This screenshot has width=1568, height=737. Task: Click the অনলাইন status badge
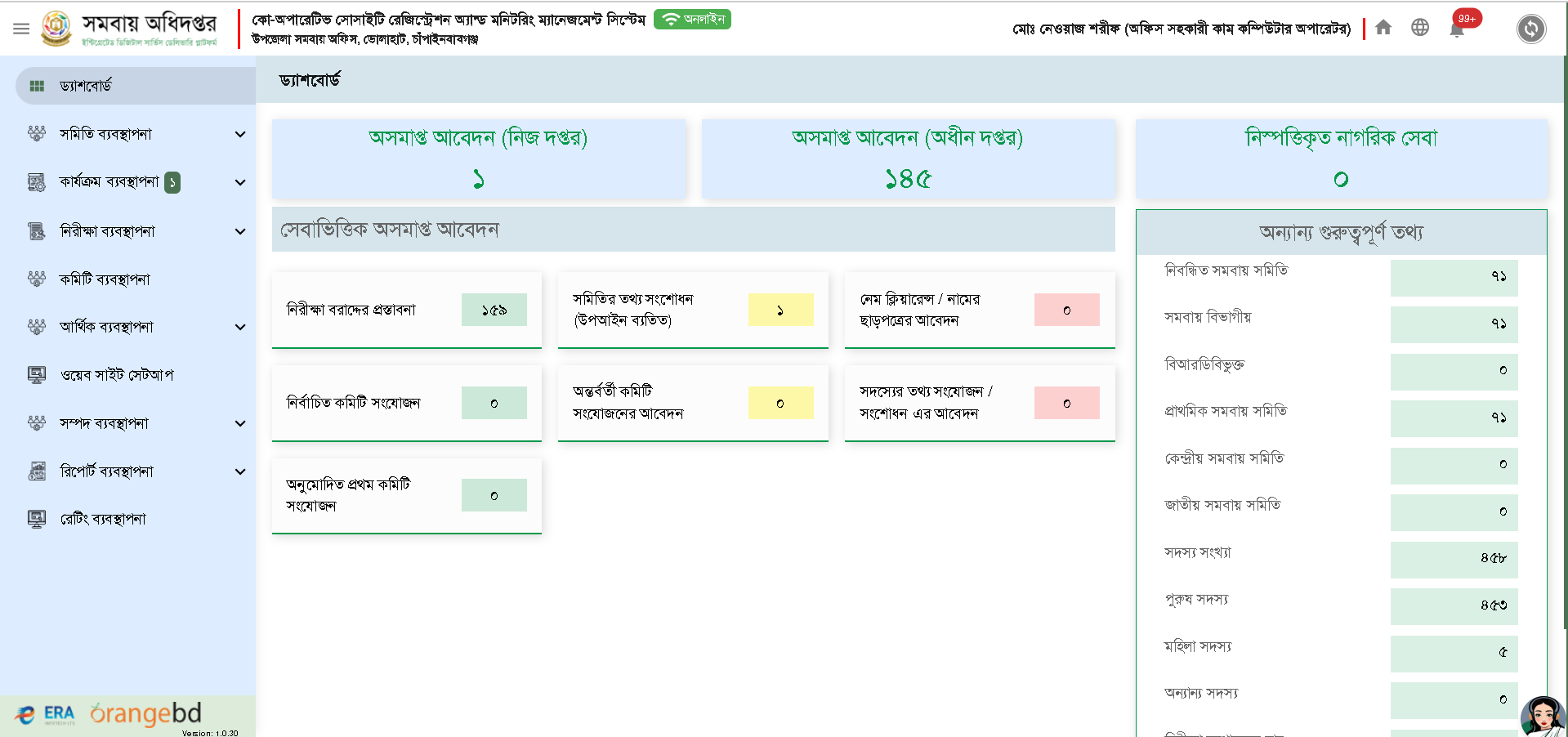tap(692, 20)
